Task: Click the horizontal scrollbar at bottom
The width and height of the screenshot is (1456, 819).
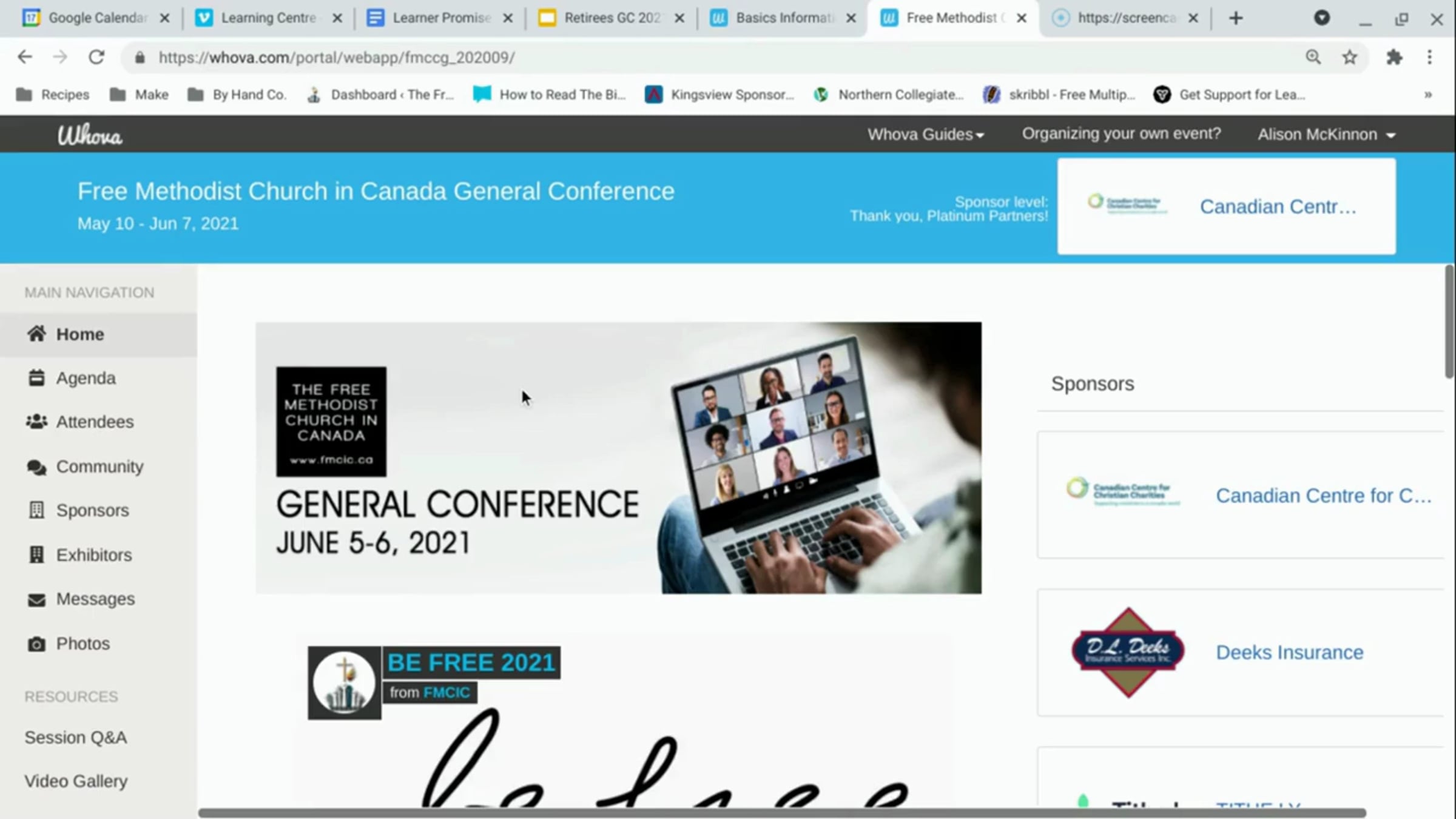Action: tap(783, 813)
